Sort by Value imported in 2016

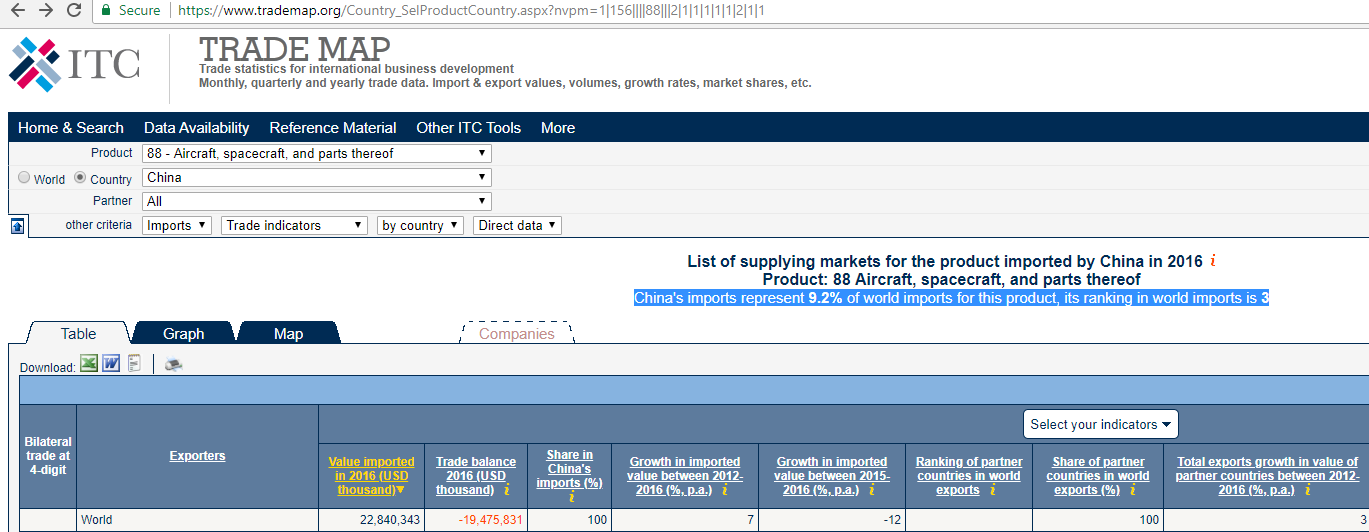(371, 476)
